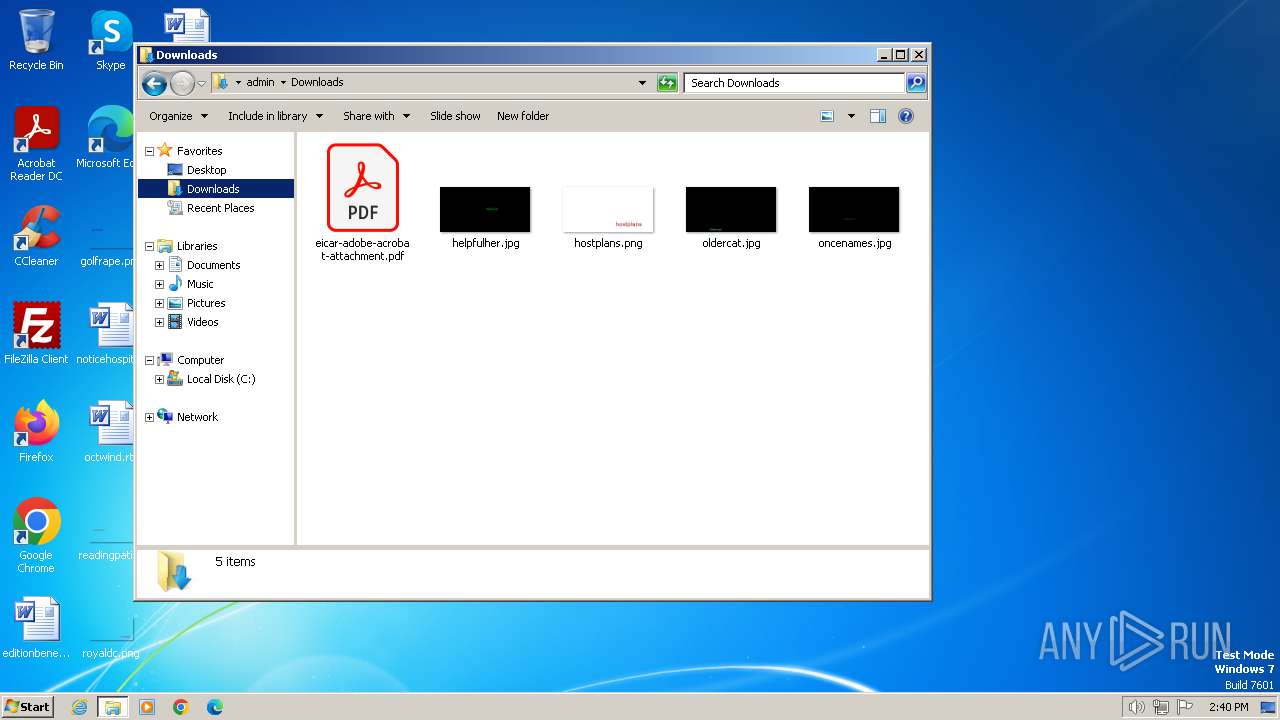This screenshot has height=720, width=1280.
Task: Collapse the Computer tree section
Action: [150, 360]
